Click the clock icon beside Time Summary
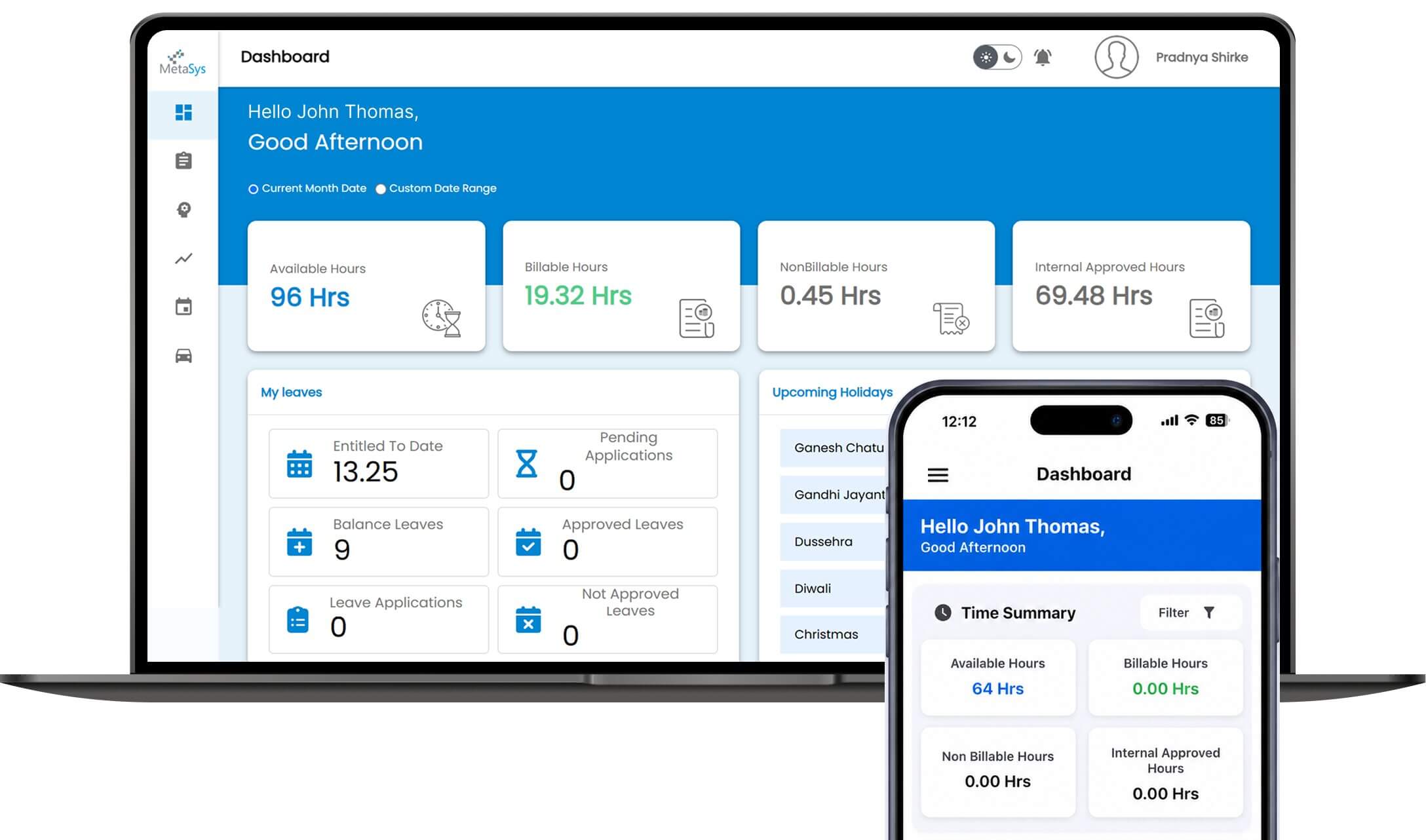Image resolution: width=1426 pixels, height=840 pixels. pyautogui.click(x=942, y=613)
